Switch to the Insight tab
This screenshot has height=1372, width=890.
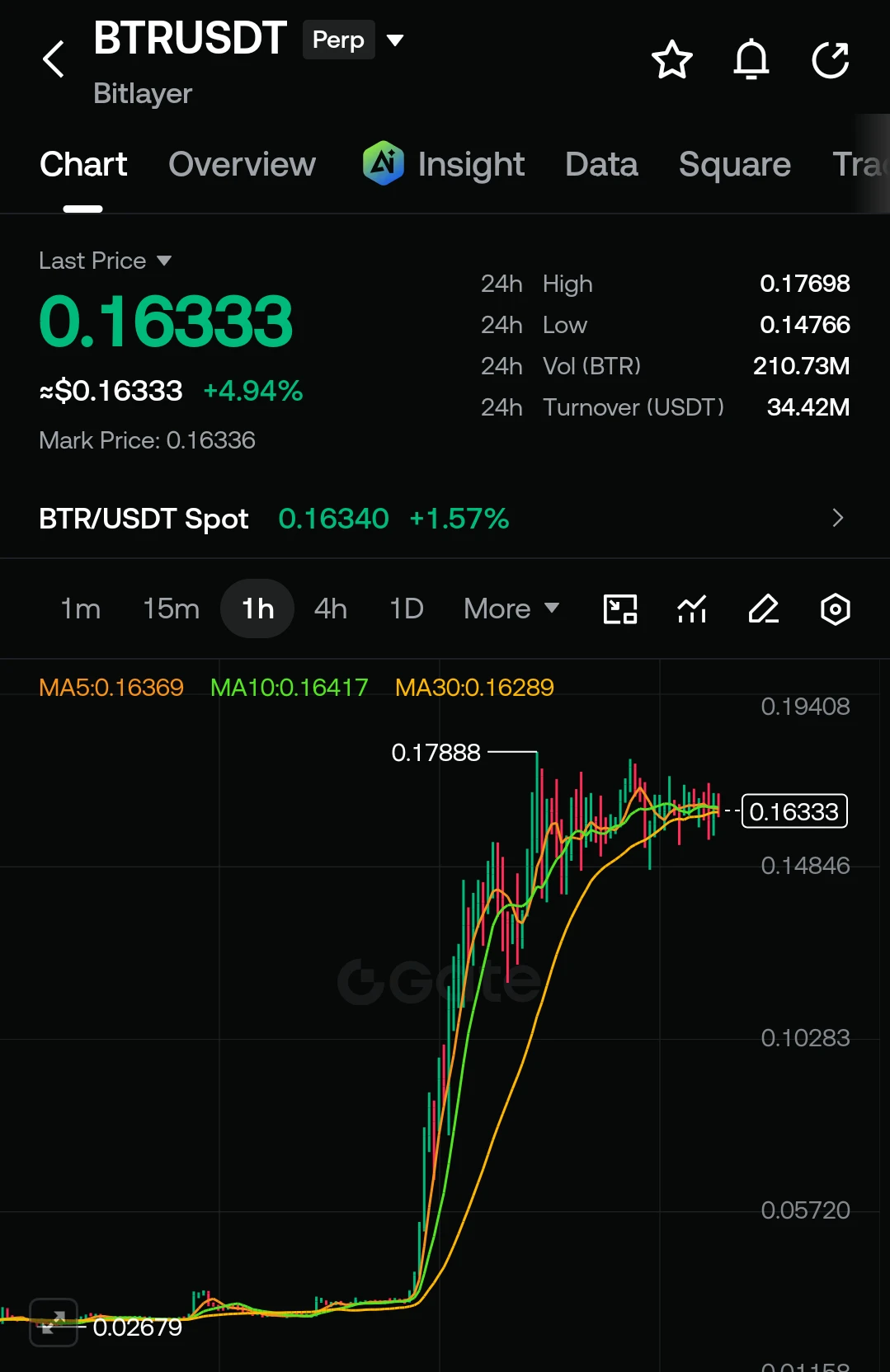pyautogui.click(x=471, y=164)
